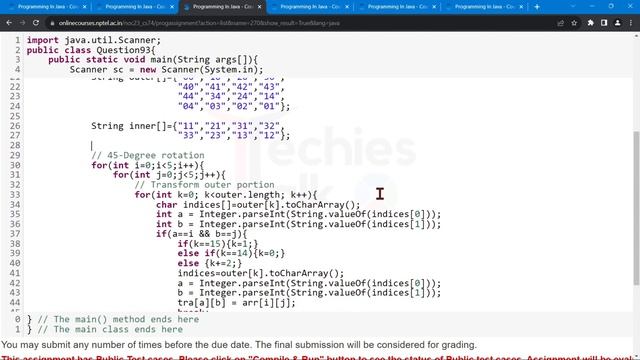The width and height of the screenshot is (640, 360).
Task: Click line number 35 in the gutter
Action: click(15, 214)
